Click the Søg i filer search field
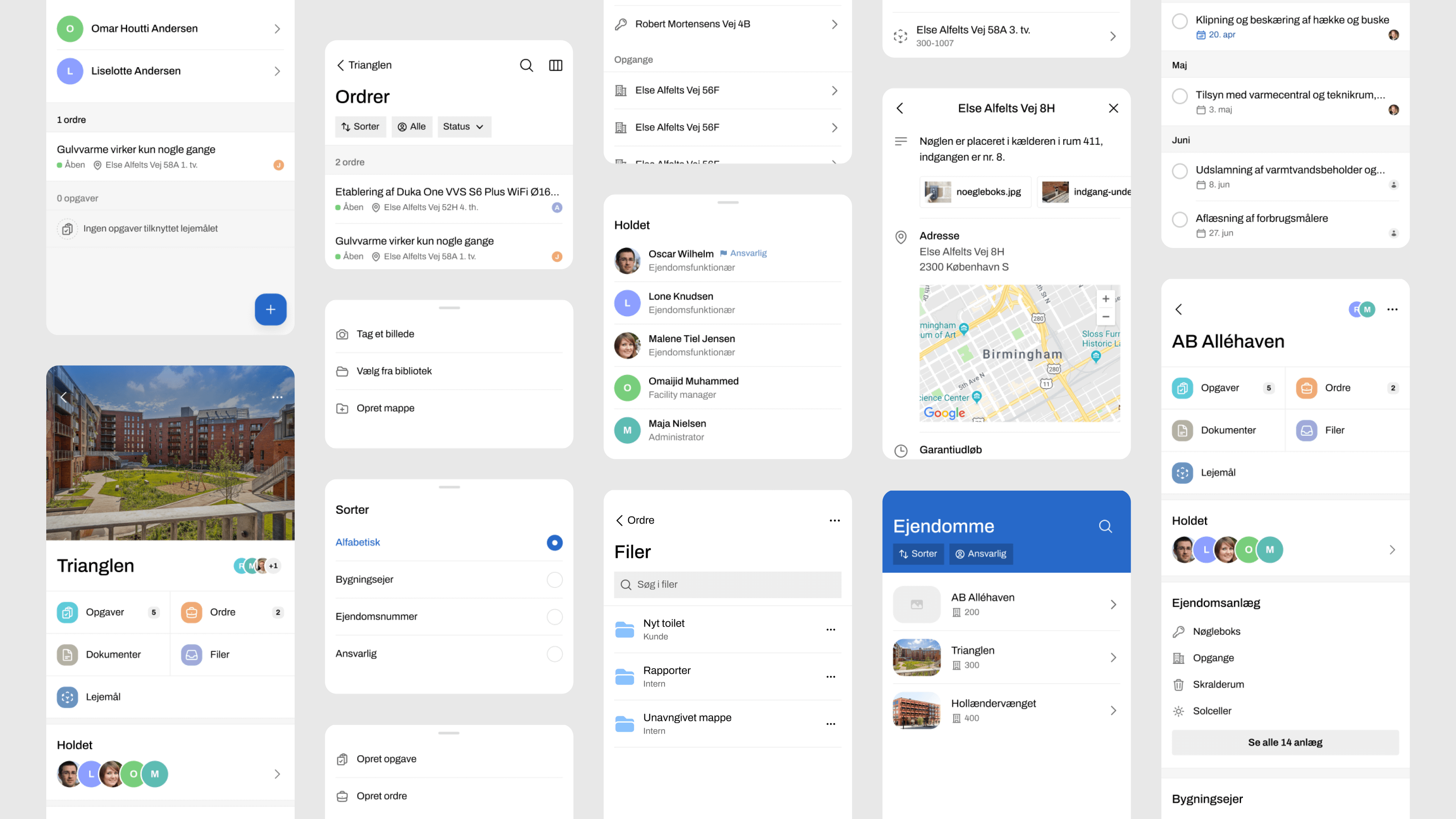 point(728,584)
